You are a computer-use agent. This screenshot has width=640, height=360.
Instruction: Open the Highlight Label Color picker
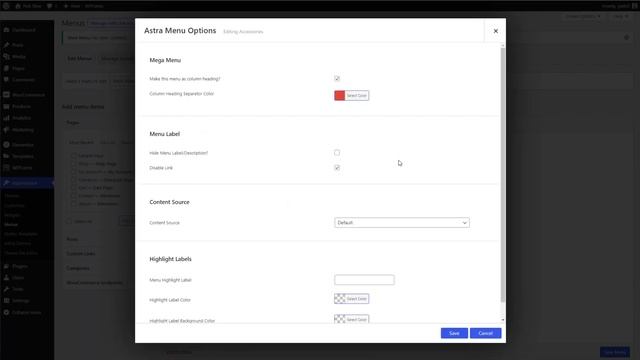pyautogui.click(x=351, y=299)
